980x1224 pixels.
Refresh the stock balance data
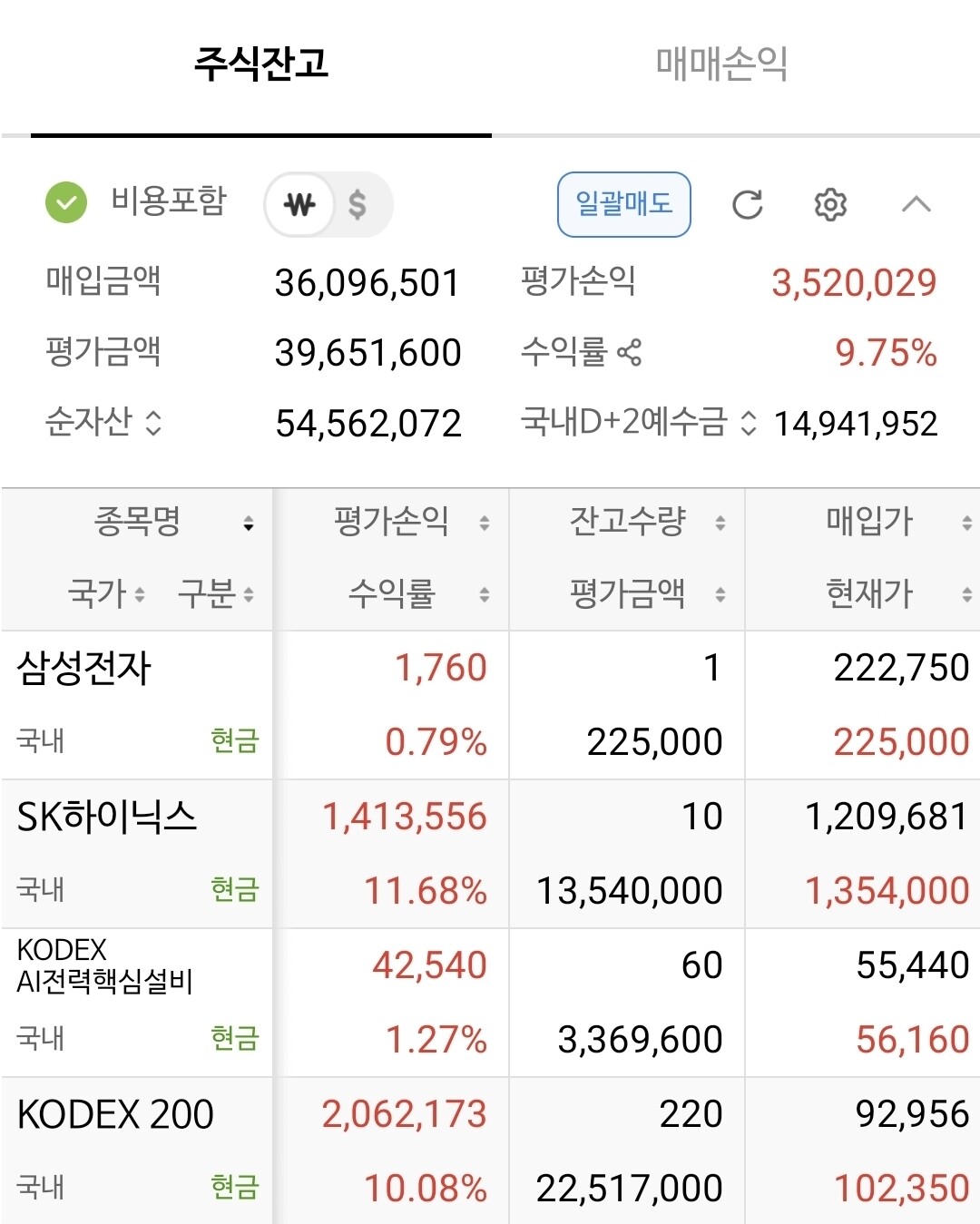(747, 205)
